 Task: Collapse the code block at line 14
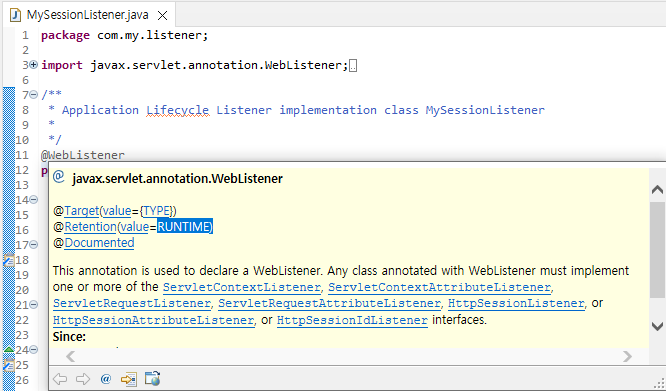34,200
